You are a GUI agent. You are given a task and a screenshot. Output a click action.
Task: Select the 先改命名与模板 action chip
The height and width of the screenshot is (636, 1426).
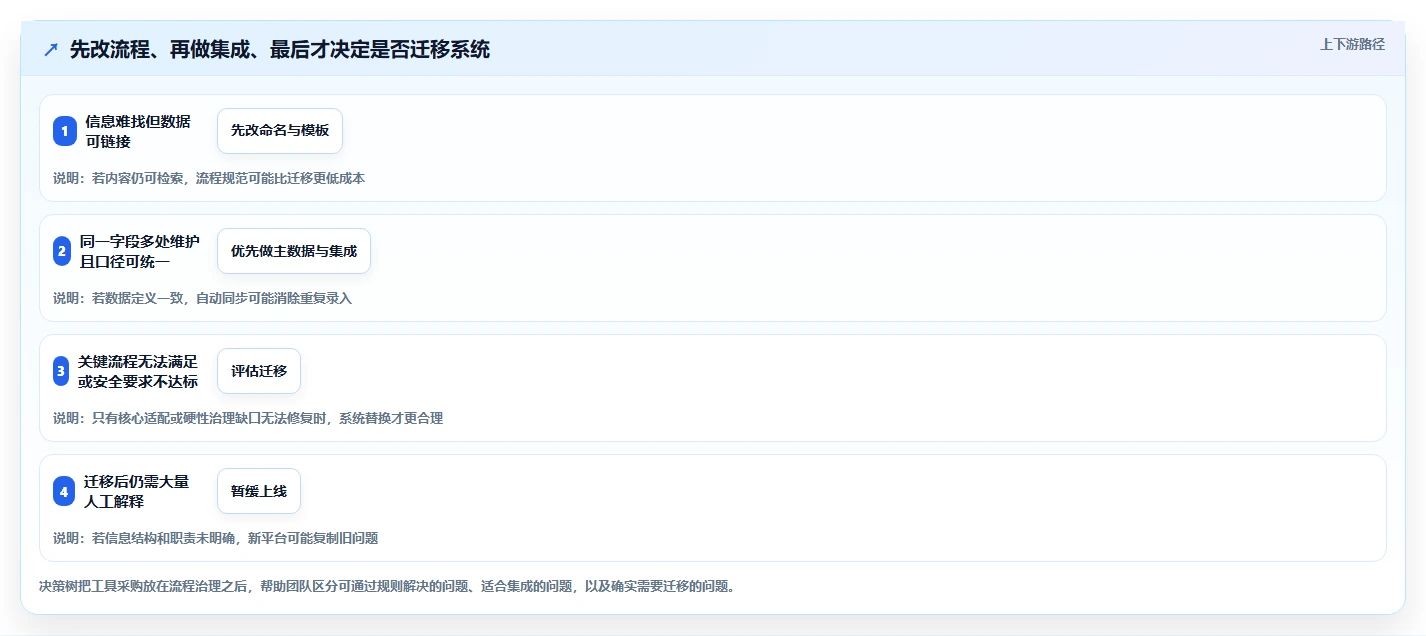point(280,131)
